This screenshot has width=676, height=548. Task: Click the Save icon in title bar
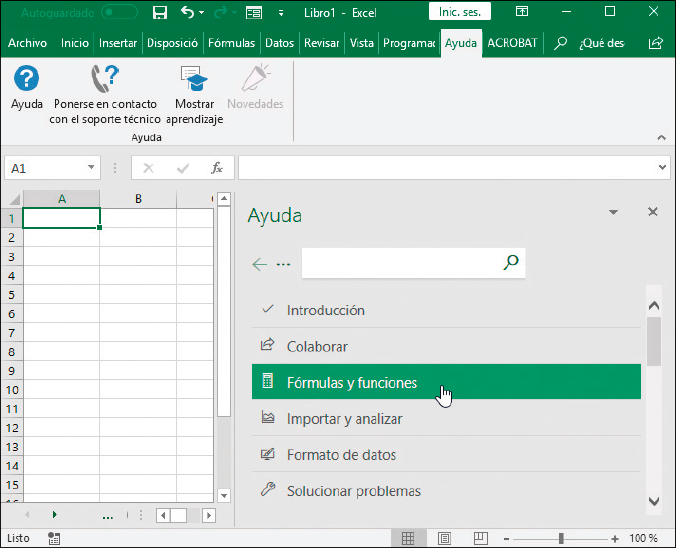(159, 12)
